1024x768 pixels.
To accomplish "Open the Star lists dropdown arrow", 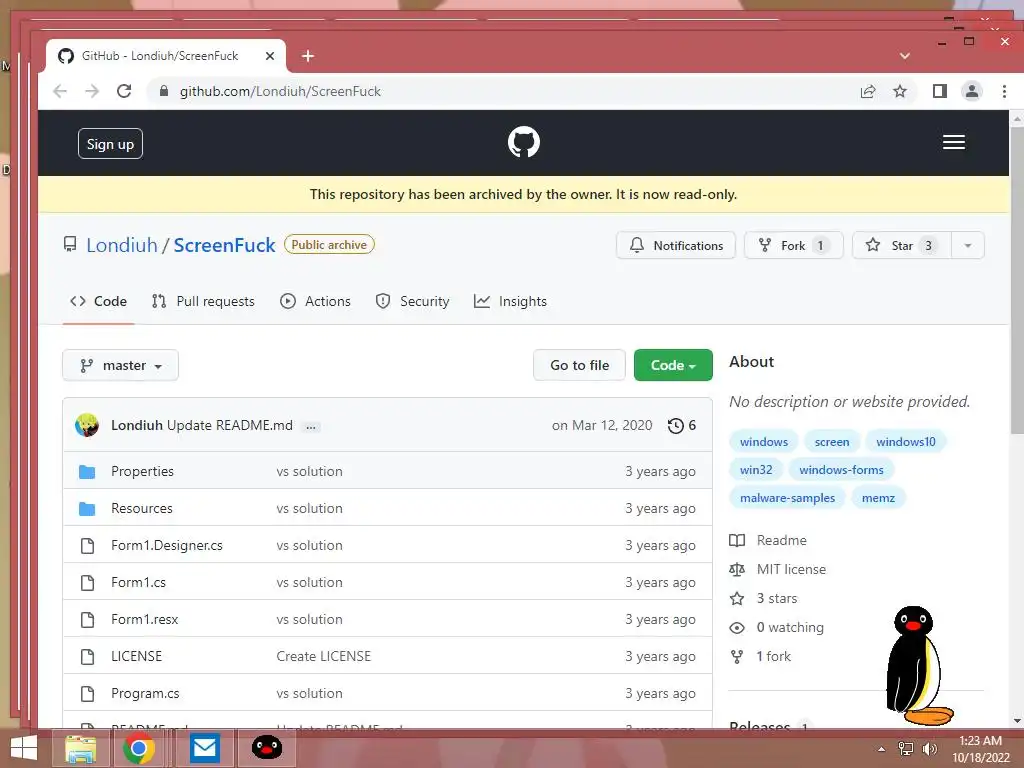I will click(x=968, y=246).
